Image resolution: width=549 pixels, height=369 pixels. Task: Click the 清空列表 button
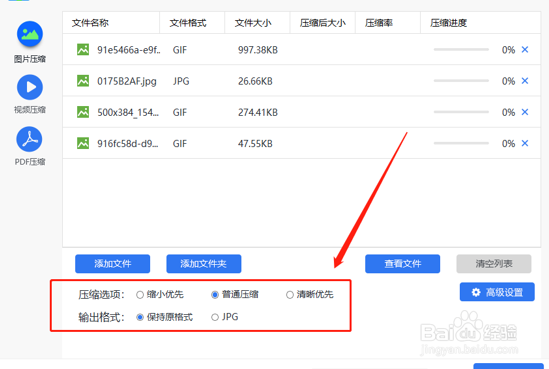(x=494, y=264)
